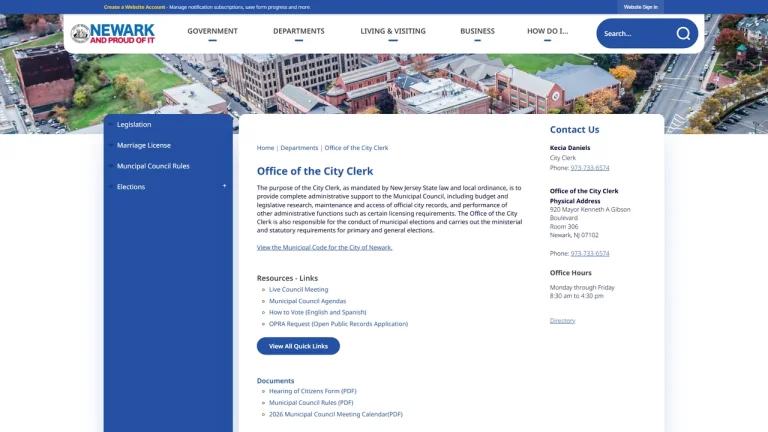
Task: Click the Documents heading
Action: (x=275, y=381)
